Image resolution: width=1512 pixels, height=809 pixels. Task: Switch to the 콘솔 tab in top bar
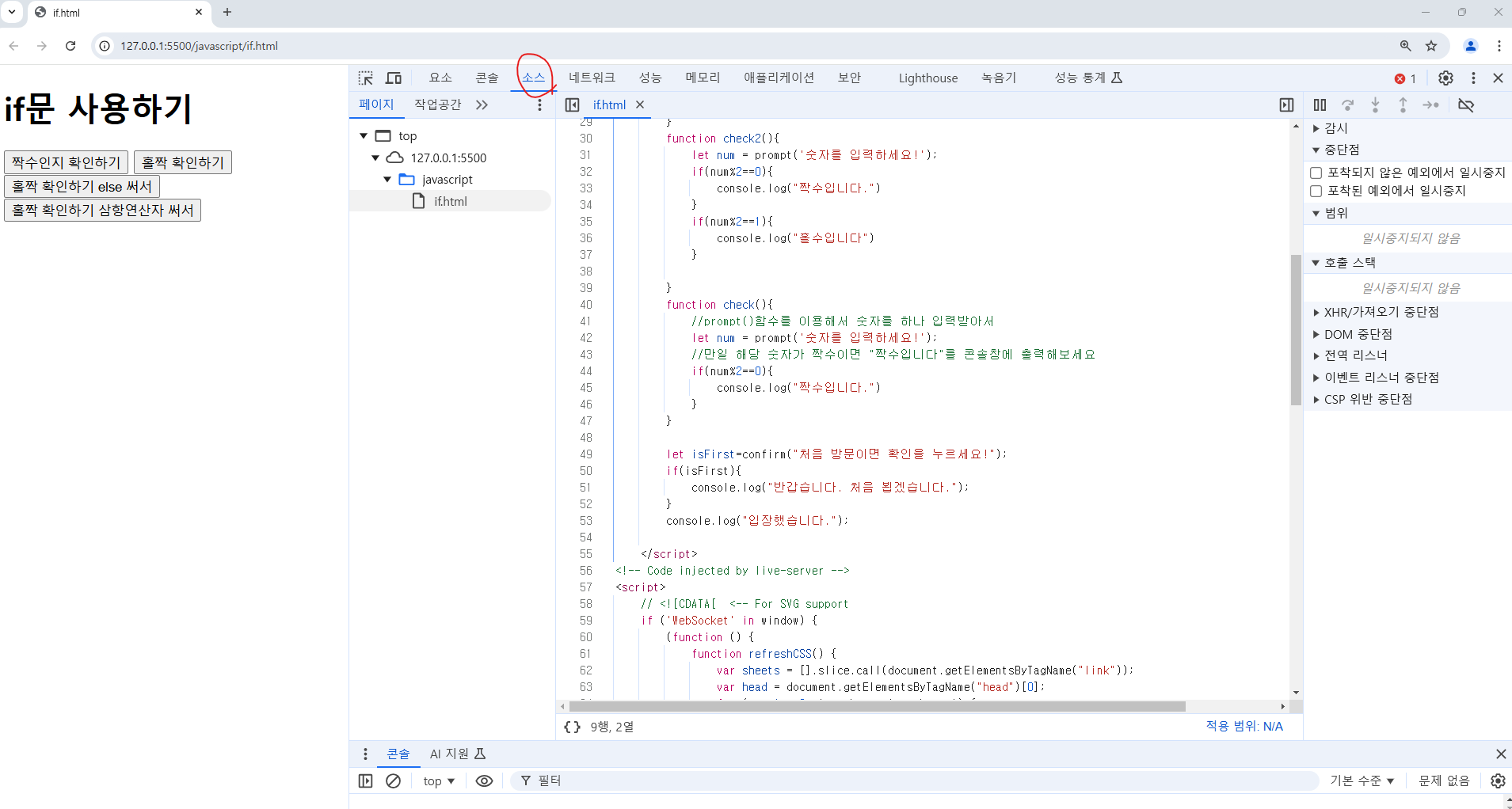pyautogui.click(x=487, y=78)
